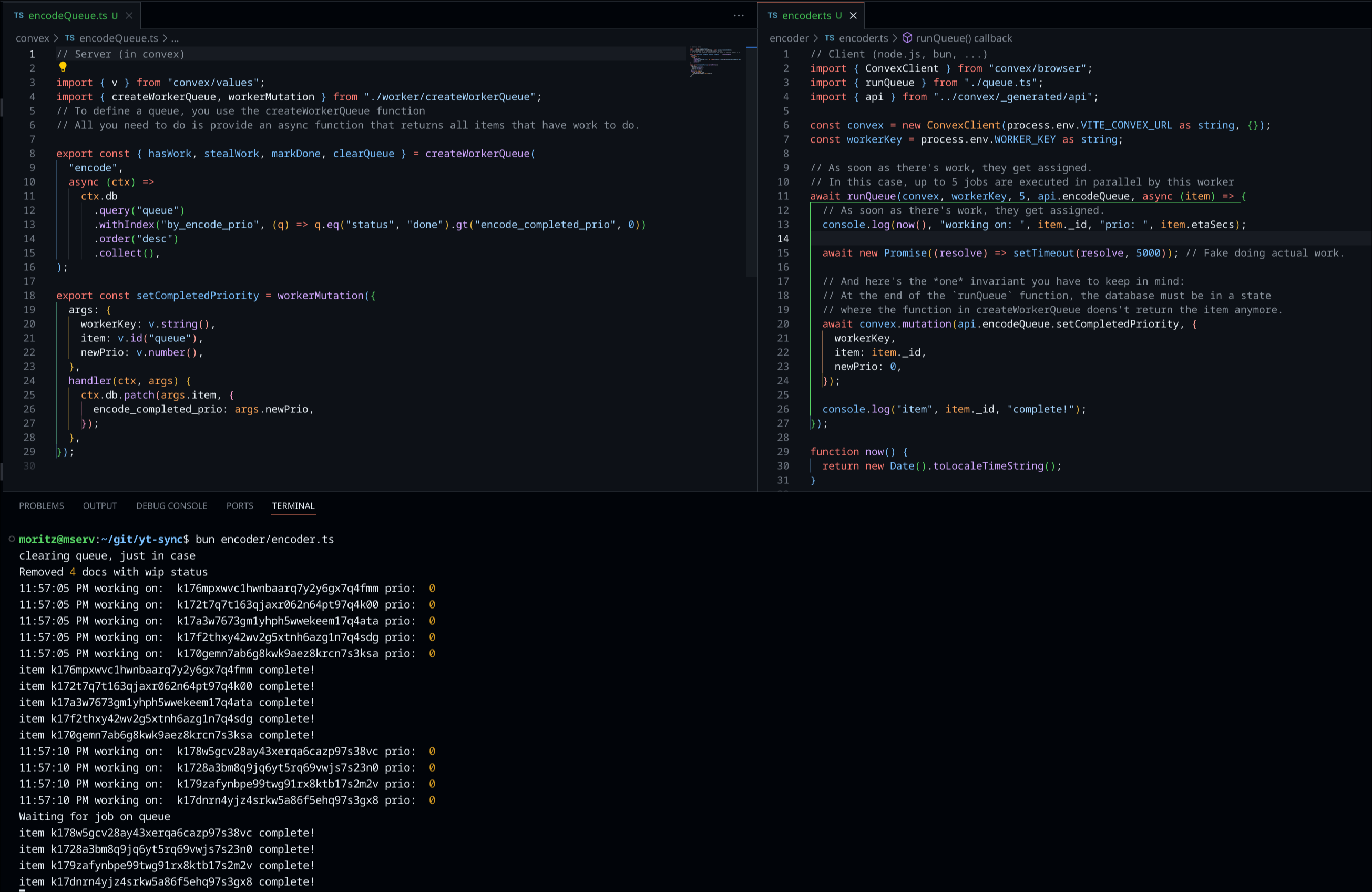Click the TS file icon on encodeQueue.ts tab
This screenshot has width=1372, height=892.
point(19,16)
